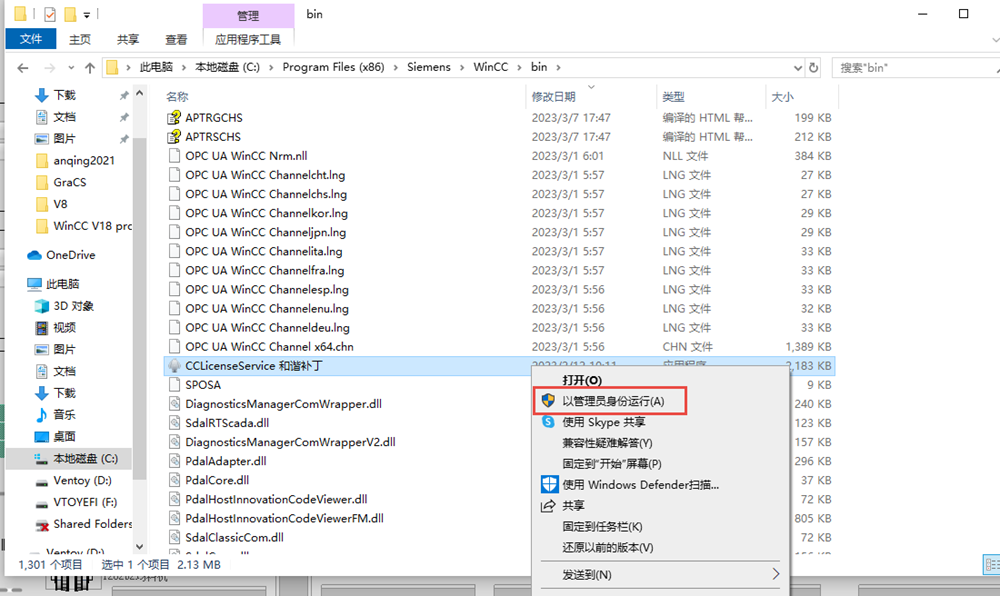Select the 音乐 music note icon
Image resolution: width=1000 pixels, height=596 pixels.
(x=41, y=414)
